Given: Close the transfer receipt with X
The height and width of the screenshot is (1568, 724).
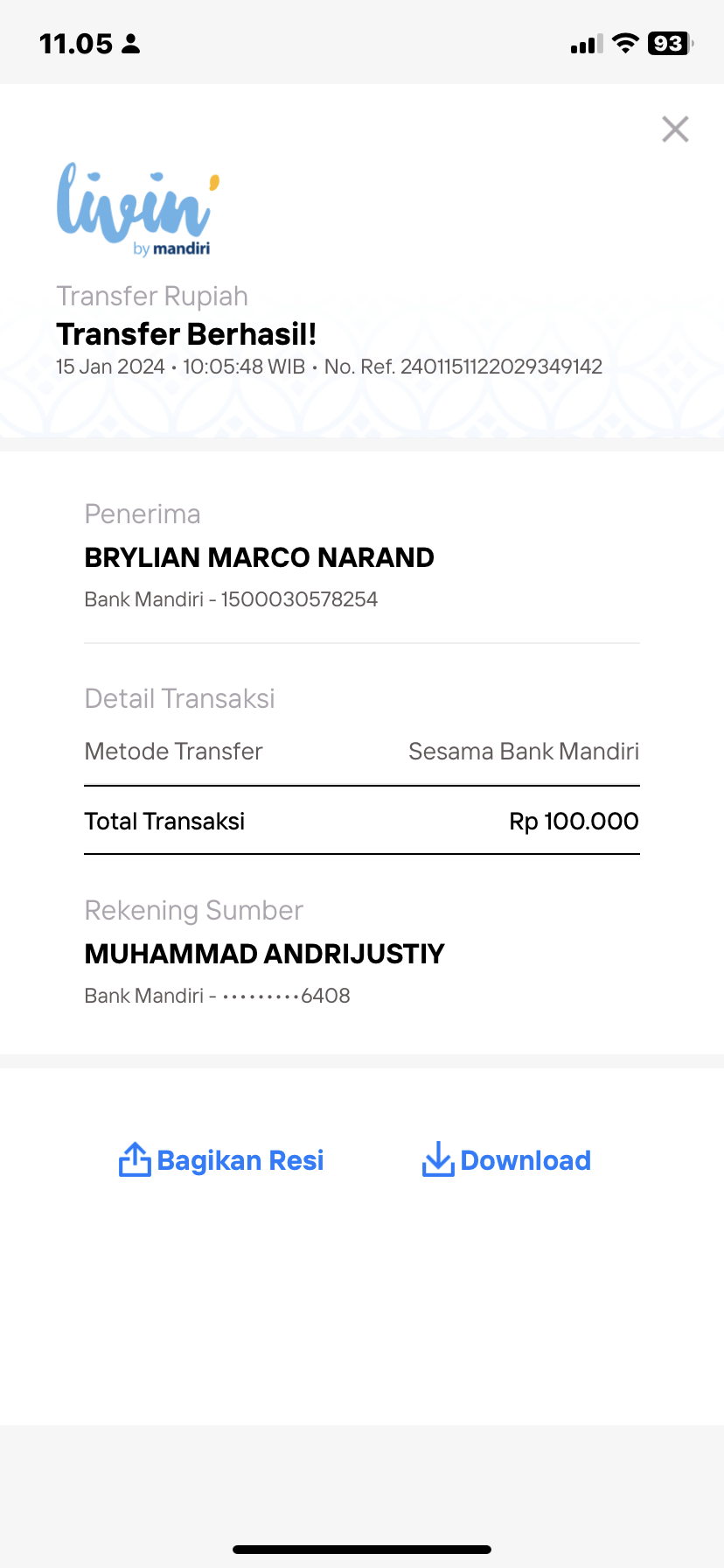Looking at the screenshot, I should [x=675, y=129].
